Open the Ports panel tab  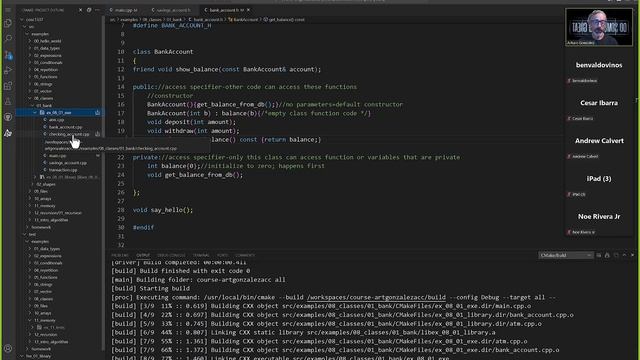(x=222, y=255)
